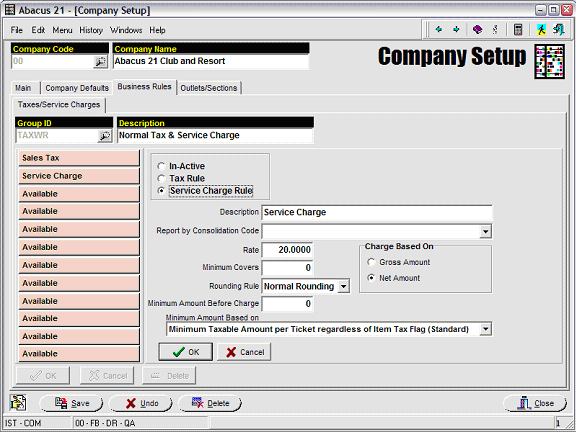
Task: Open the Help menu
Action: point(157,30)
